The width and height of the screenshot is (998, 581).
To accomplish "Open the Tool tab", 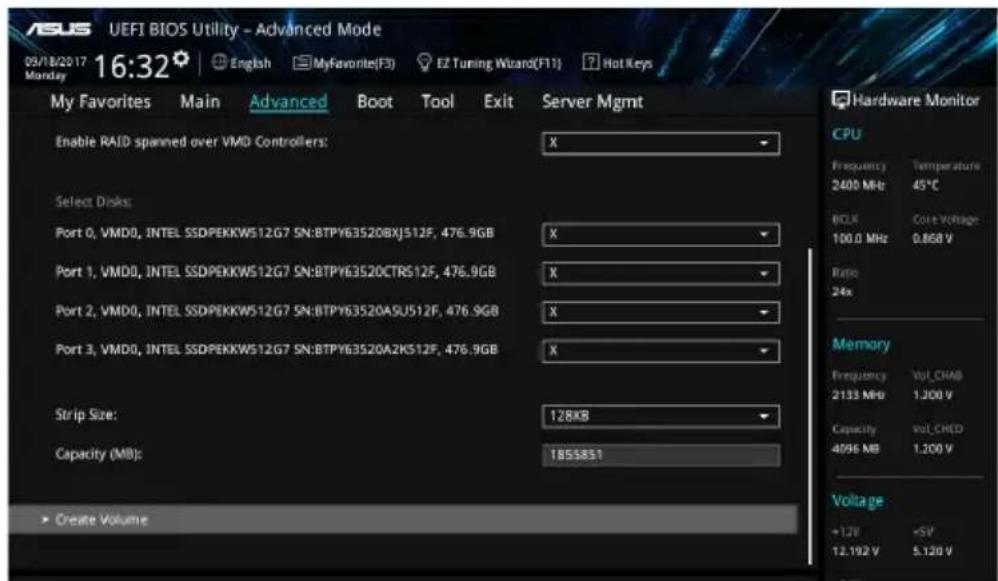I will pyautogui.click(x=437, y=102).
